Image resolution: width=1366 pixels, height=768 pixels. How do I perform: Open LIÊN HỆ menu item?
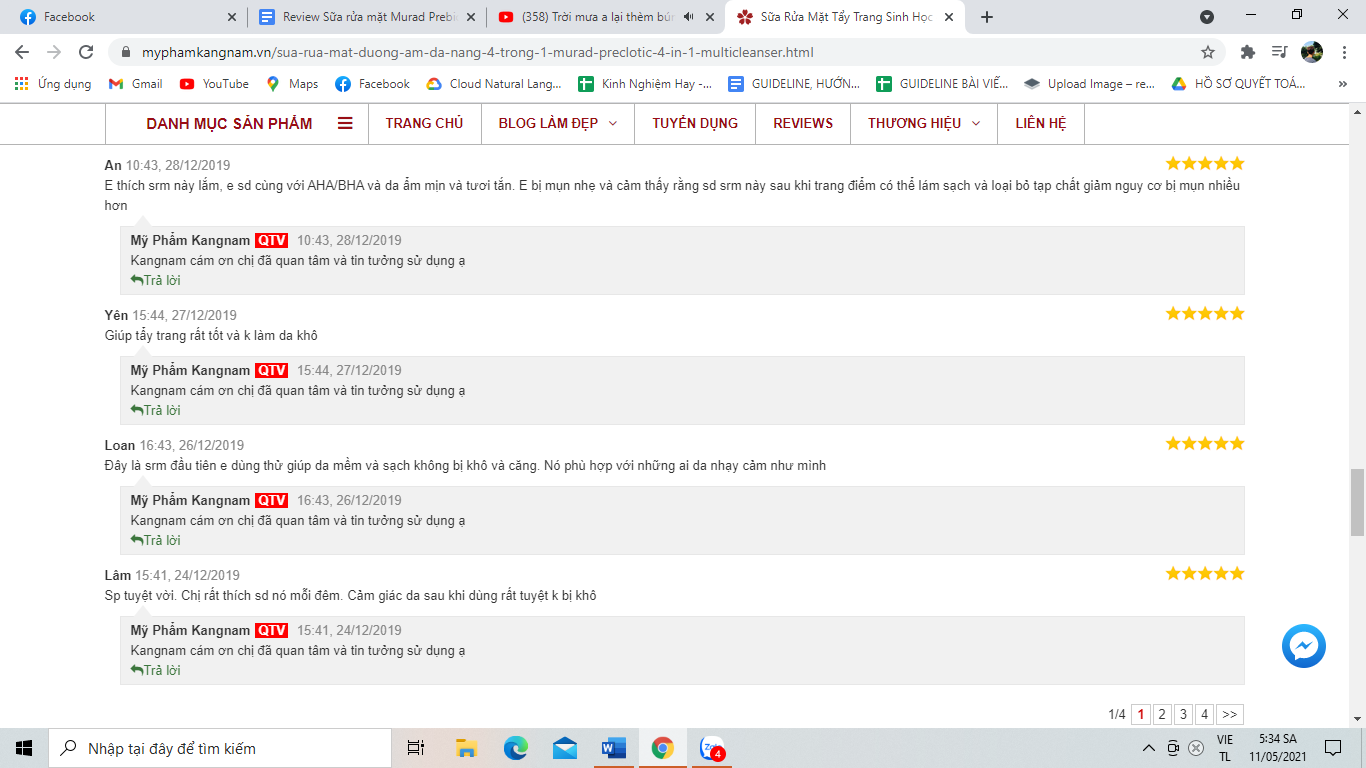(x=1041, y=124)
